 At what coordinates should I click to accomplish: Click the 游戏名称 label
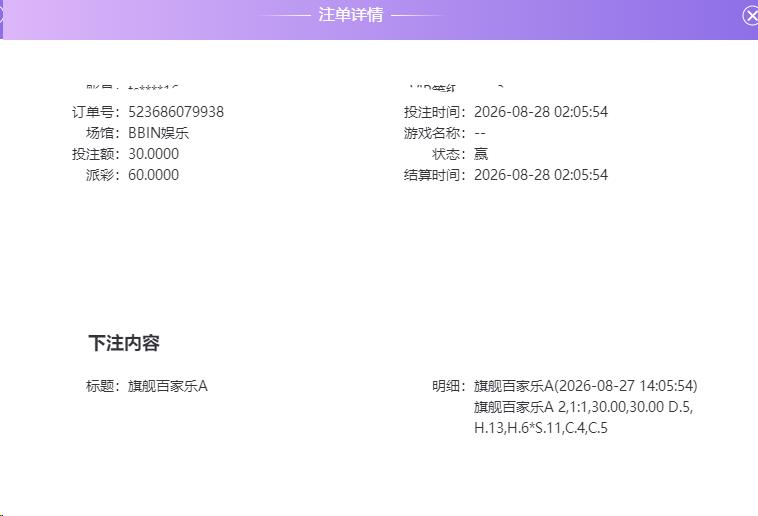(435, 133)
